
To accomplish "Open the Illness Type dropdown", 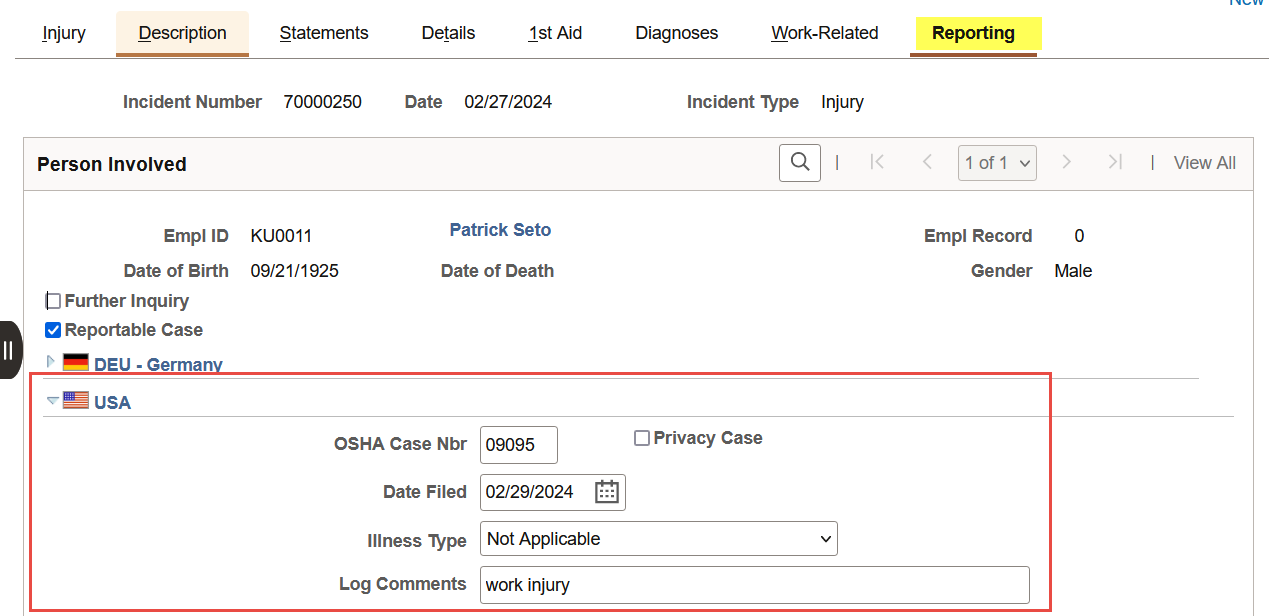I will [658, 539].
